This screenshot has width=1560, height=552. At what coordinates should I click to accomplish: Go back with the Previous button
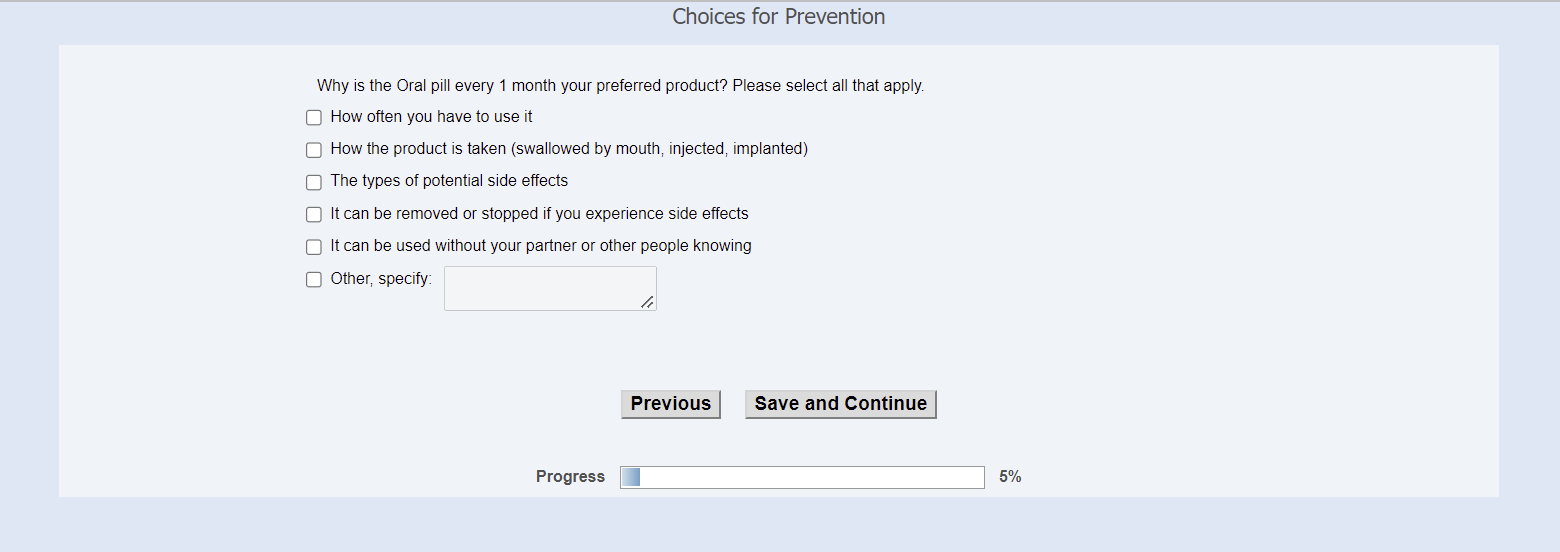[670, 404]
